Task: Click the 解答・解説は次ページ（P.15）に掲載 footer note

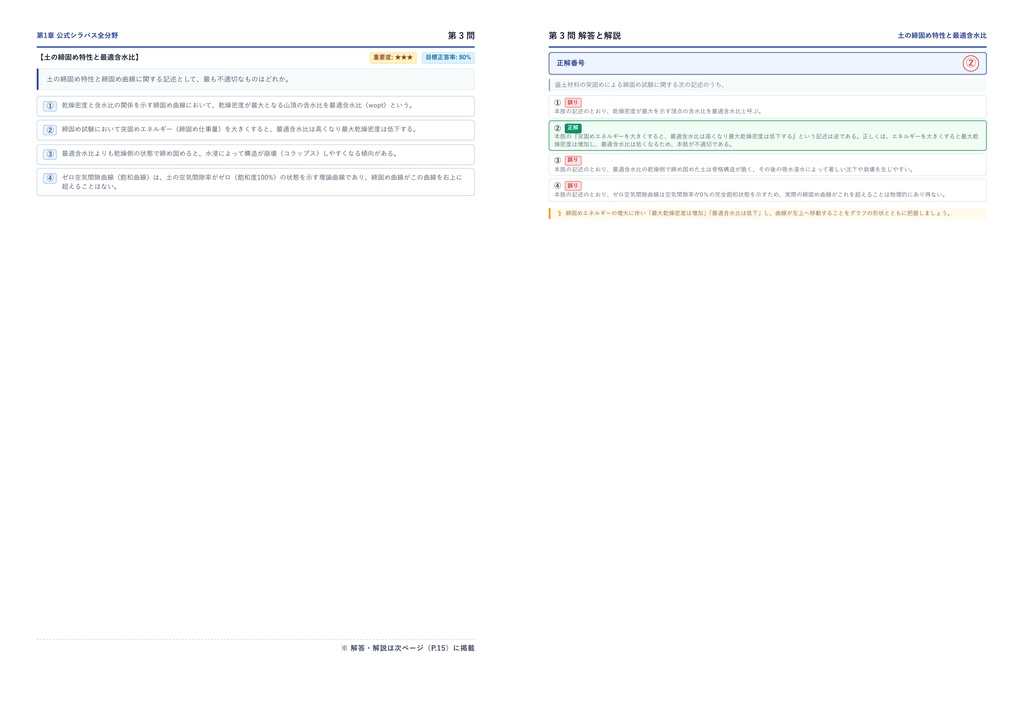Action: (408, 648)
